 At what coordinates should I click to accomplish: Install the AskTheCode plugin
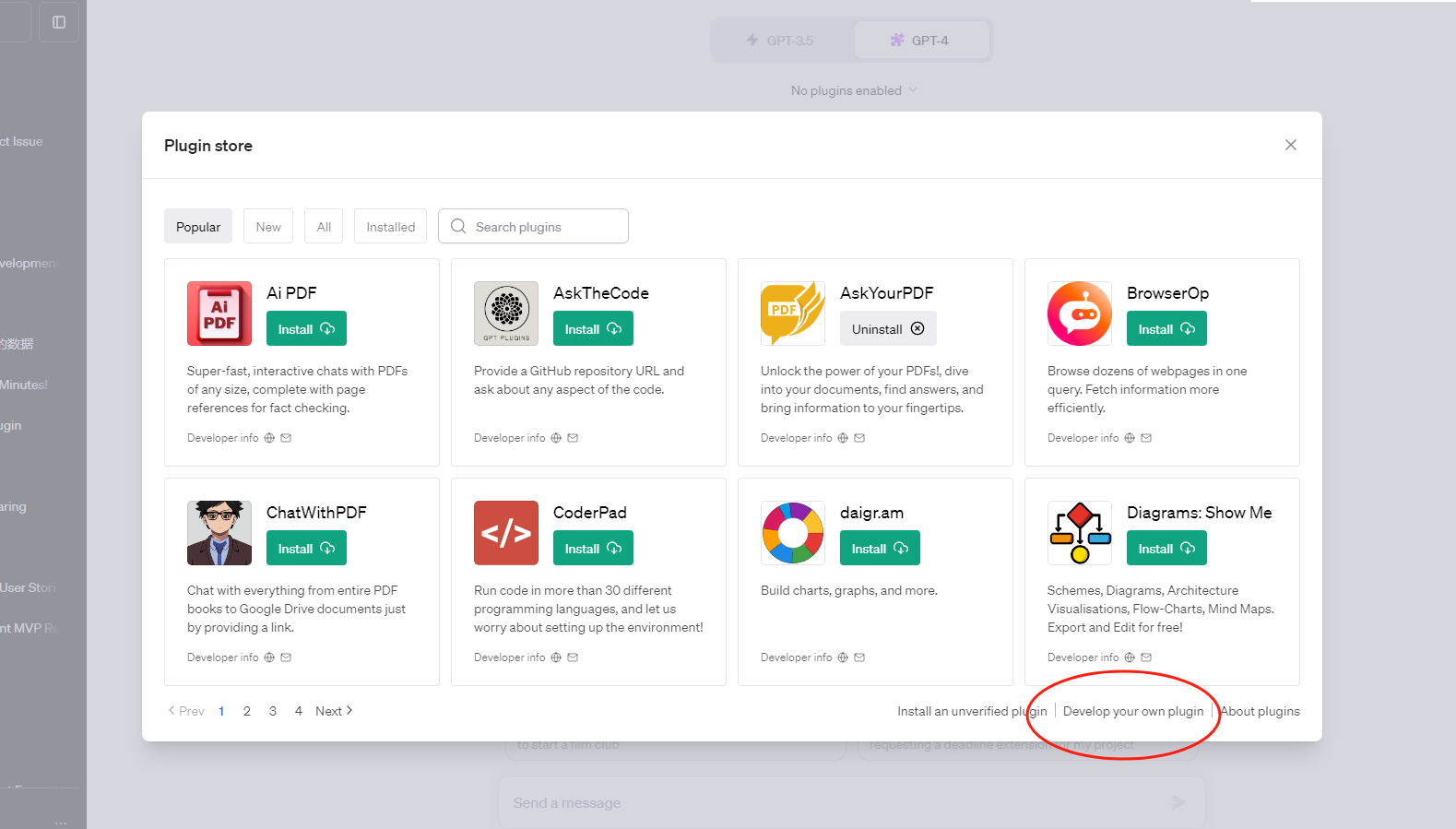click(593, 329)
